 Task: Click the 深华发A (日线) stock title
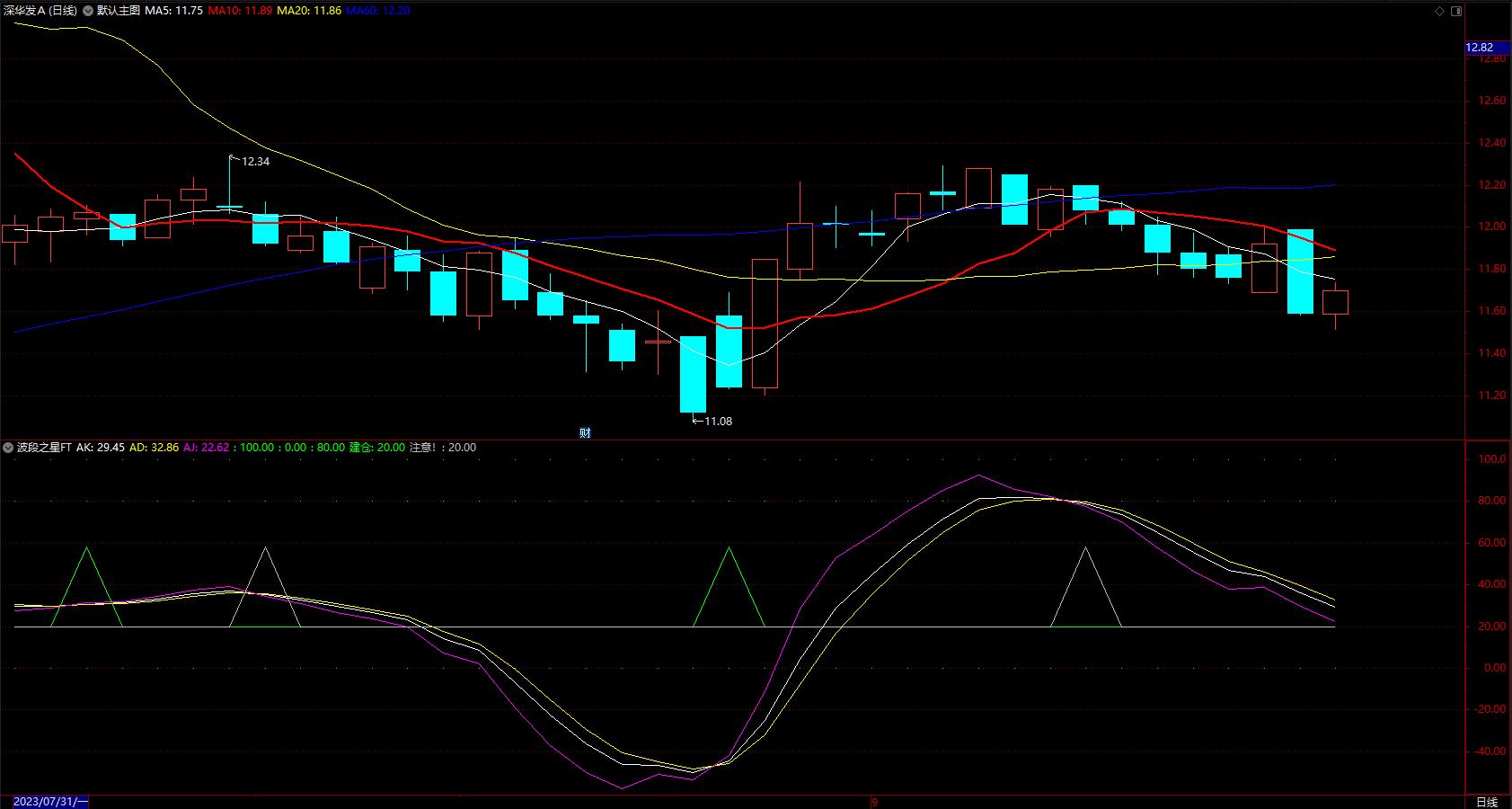point(40,11)
